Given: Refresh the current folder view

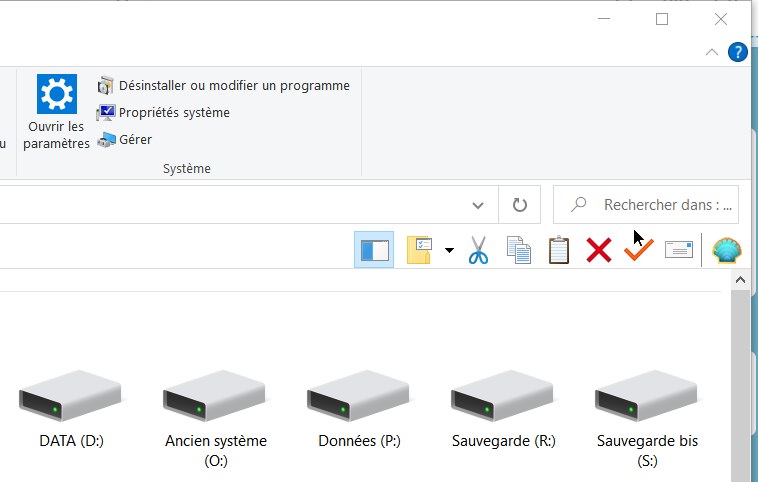Looking at the screenshot, I should 519,205.
